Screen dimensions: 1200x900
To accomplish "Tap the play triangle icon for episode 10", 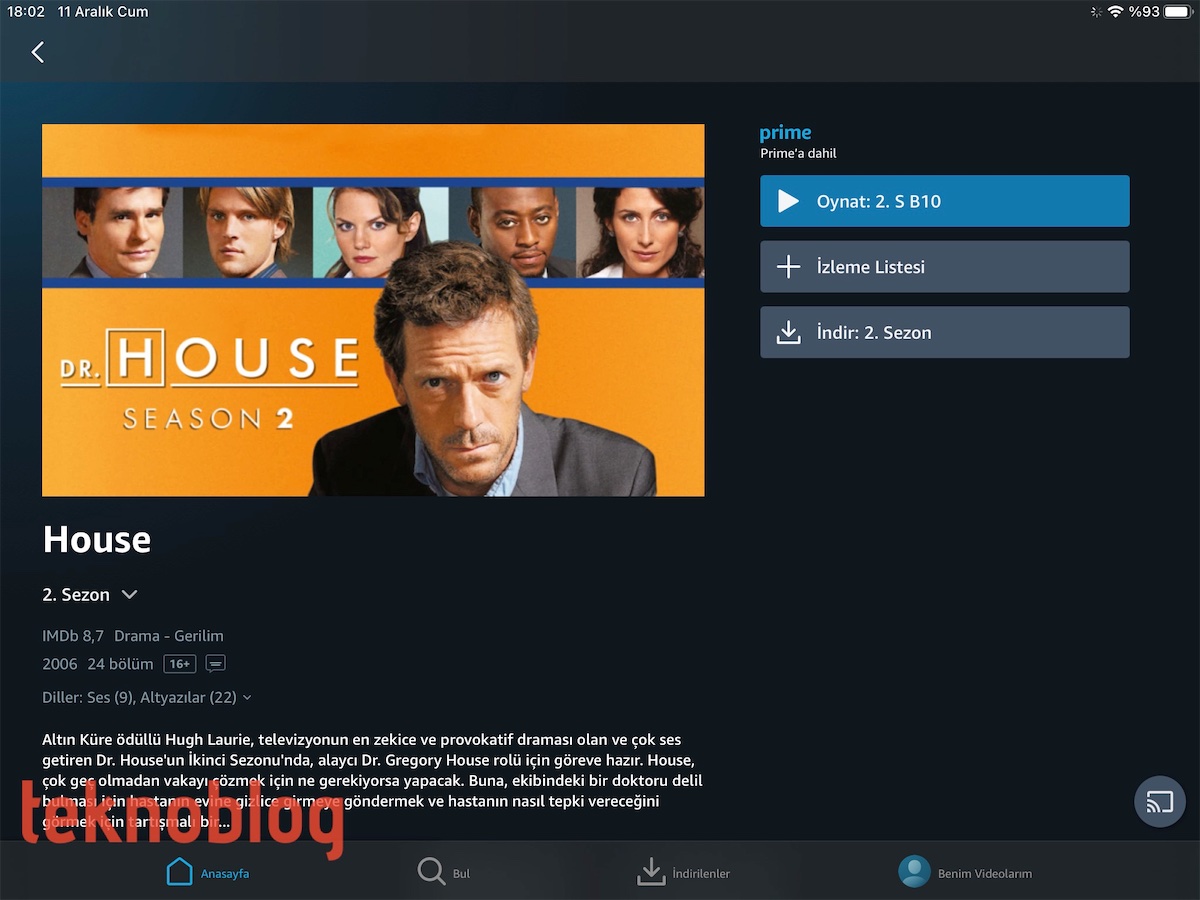I will [789, 201].
